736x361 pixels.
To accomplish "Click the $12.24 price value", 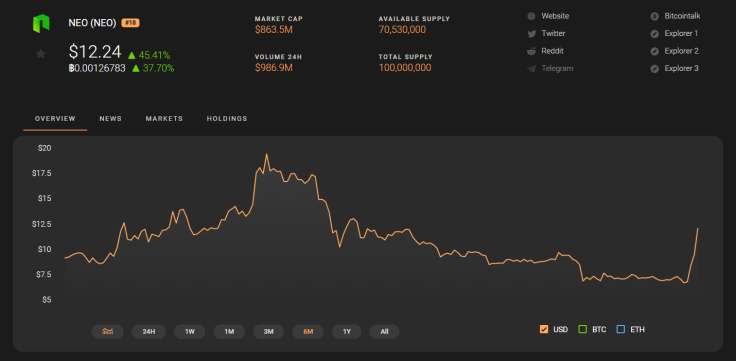I will point(95,52).
